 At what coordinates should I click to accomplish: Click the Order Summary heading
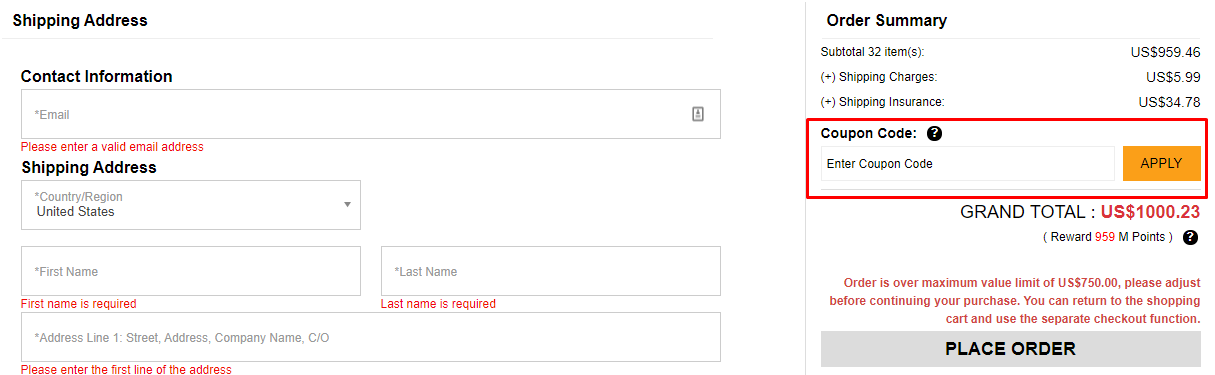[x=886, y=20]
